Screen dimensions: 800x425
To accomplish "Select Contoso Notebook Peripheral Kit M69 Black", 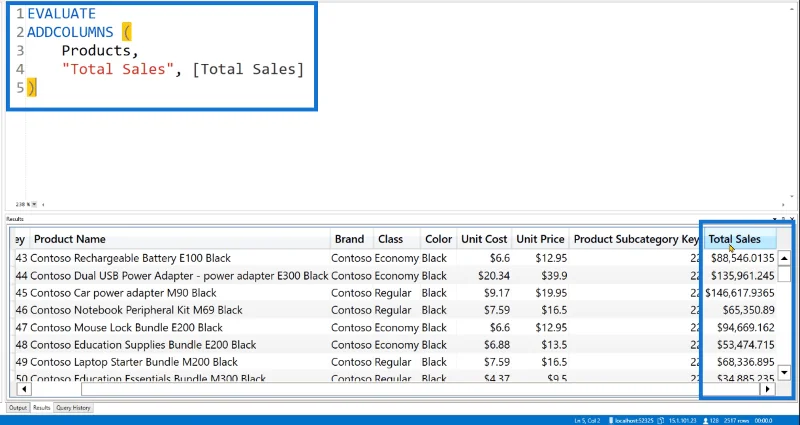I will [136, 310].
